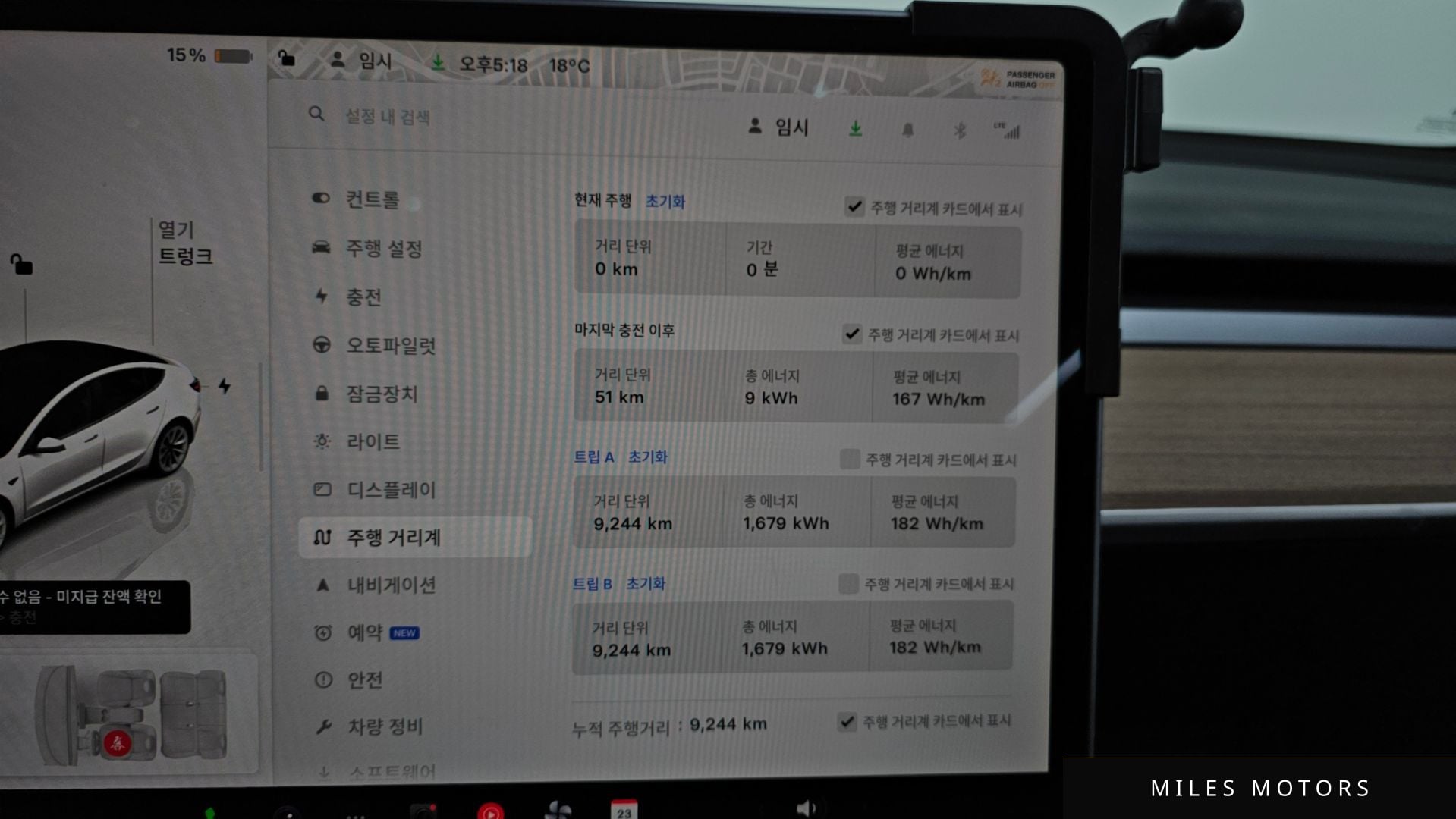Tap the lock icon in the top status bar

[286, 58]
